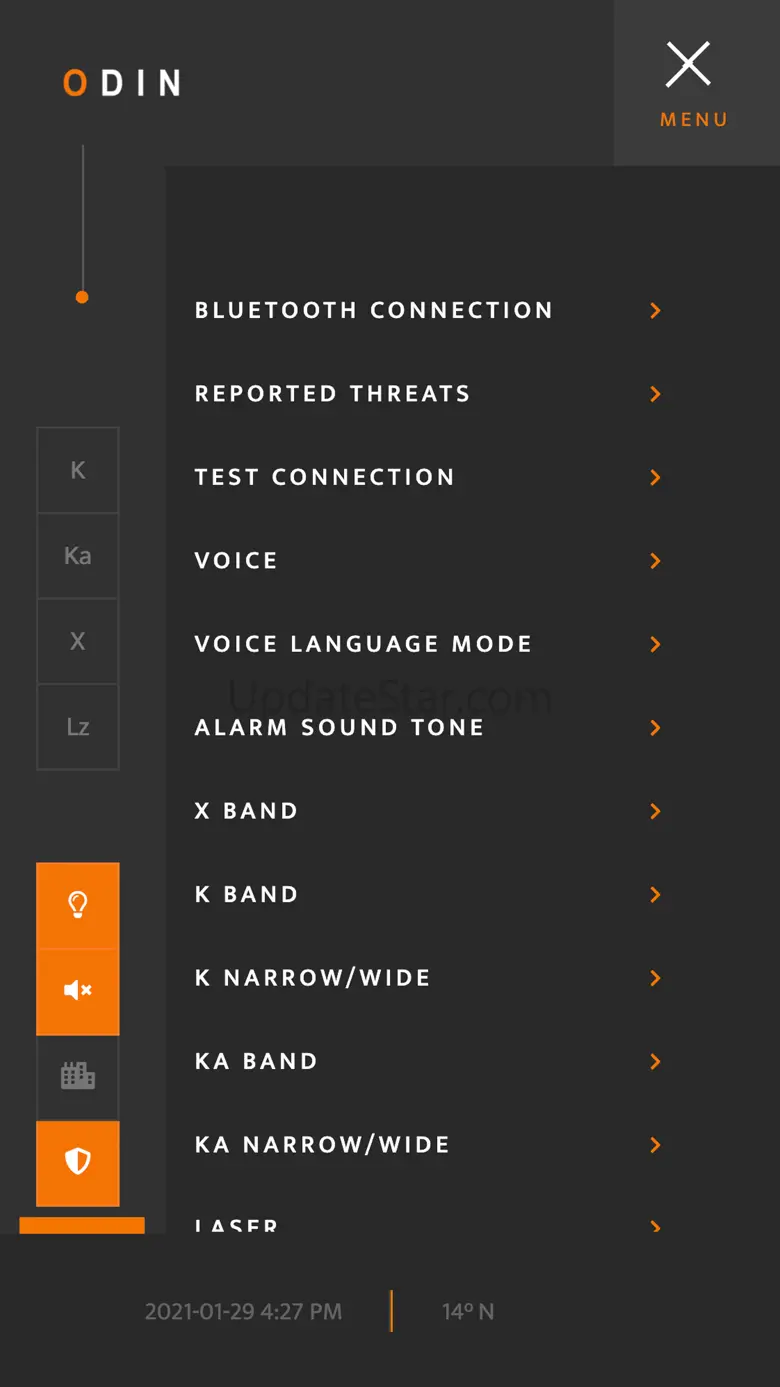Screen dimensions: 780x1387
Task: Toggle the mute speaker icon
Action: point(78,991)
